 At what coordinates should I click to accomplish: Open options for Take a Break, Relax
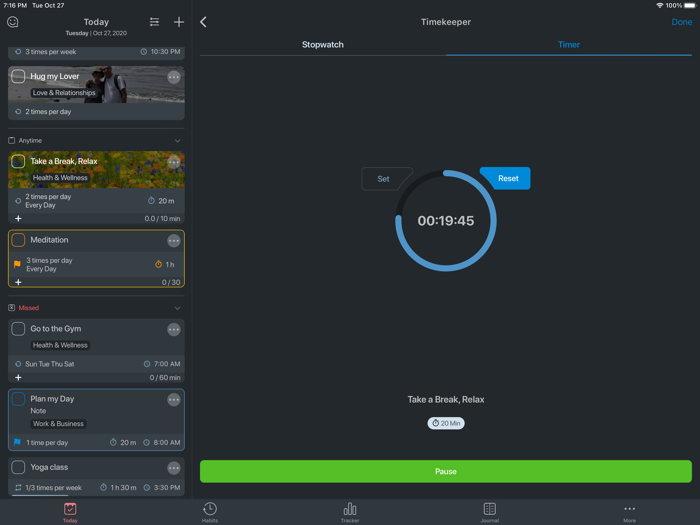(174, 162)
